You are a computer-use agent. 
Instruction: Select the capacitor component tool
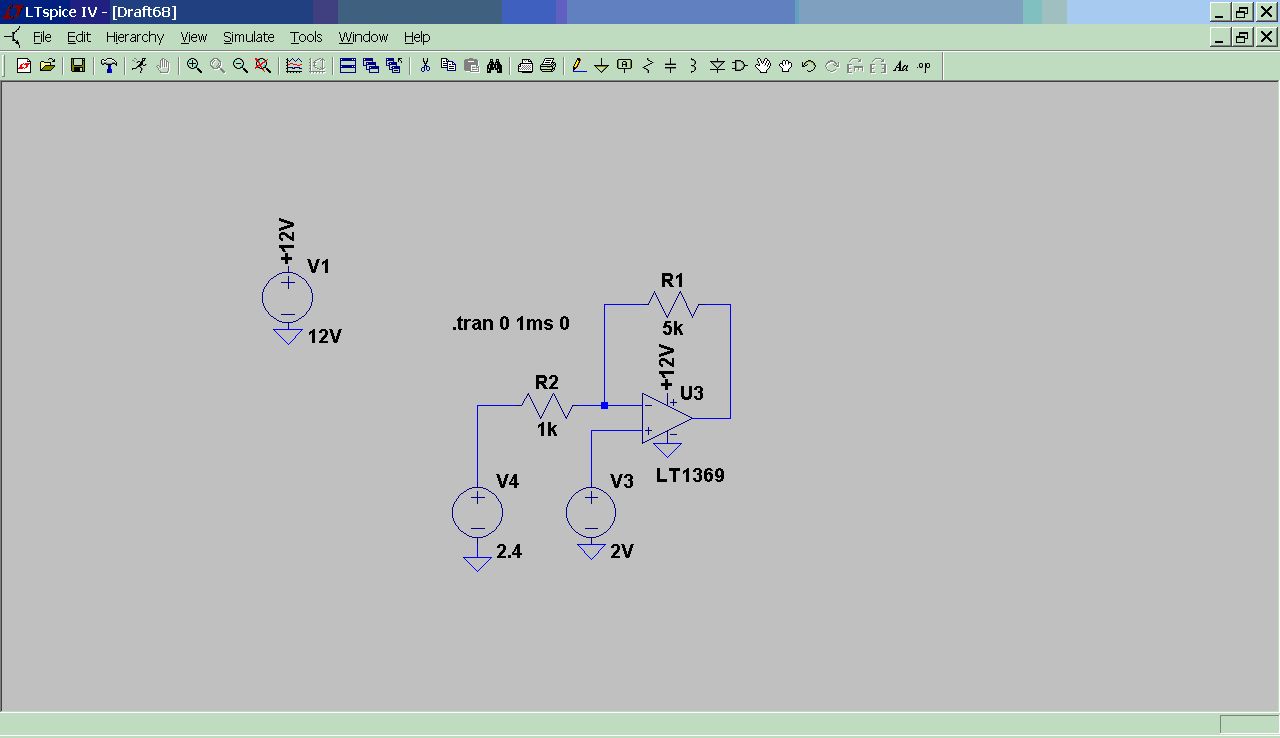click(x=671, y=66)
